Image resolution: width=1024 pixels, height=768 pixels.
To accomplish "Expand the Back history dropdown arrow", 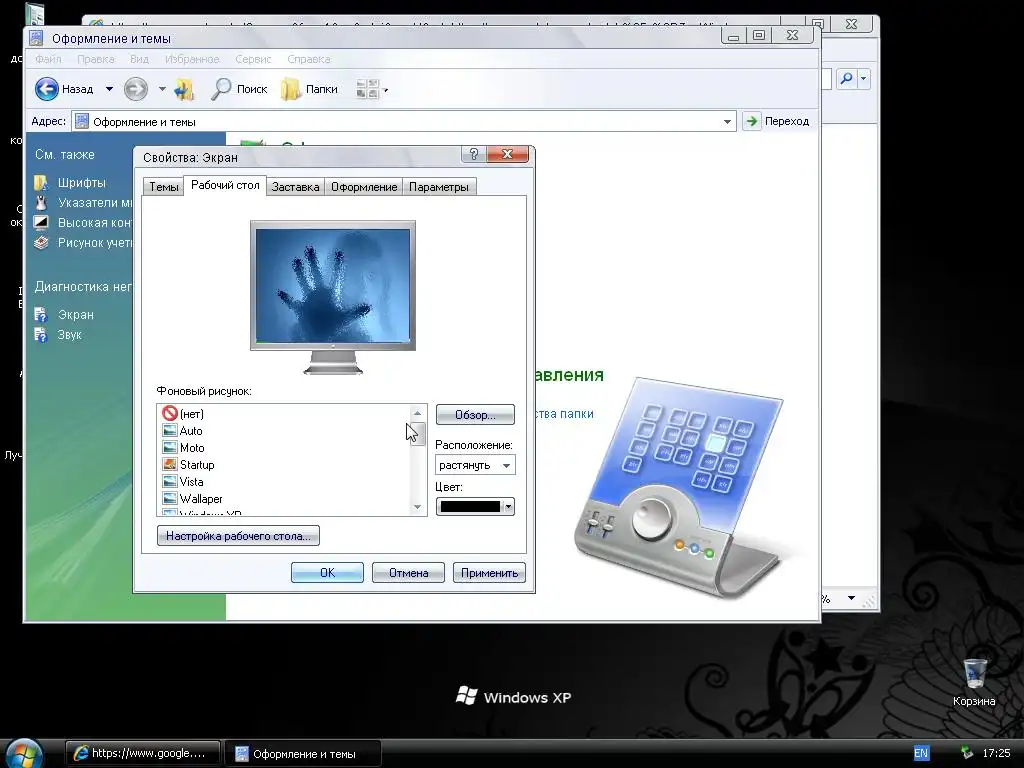I will [110, 89].
